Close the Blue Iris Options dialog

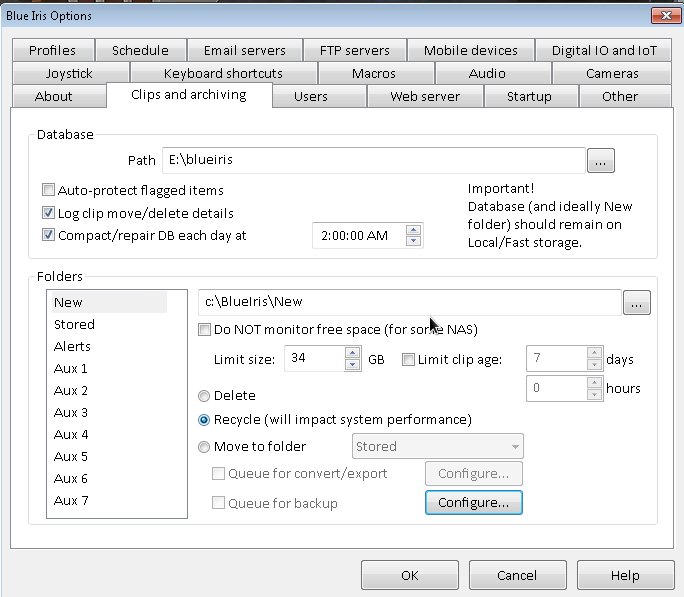(661, 15)
